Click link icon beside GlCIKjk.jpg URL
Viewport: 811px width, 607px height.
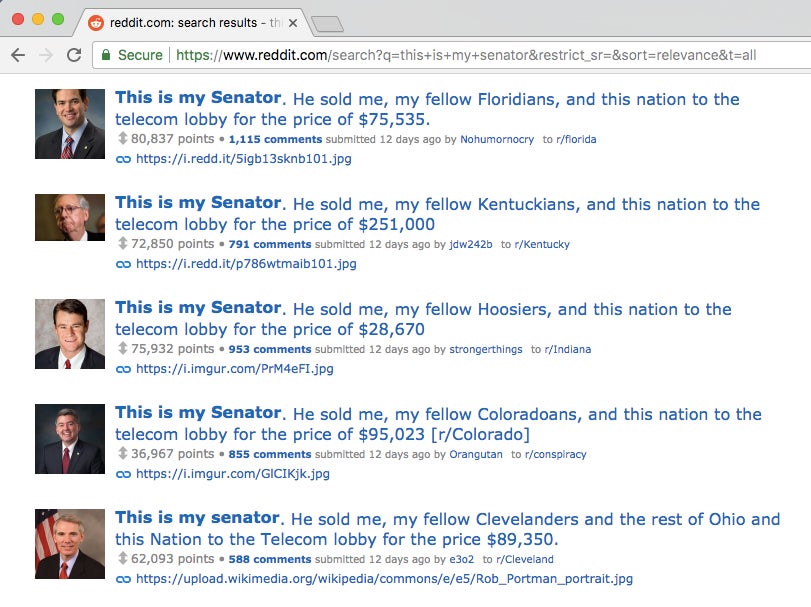(x=123, y=474)
